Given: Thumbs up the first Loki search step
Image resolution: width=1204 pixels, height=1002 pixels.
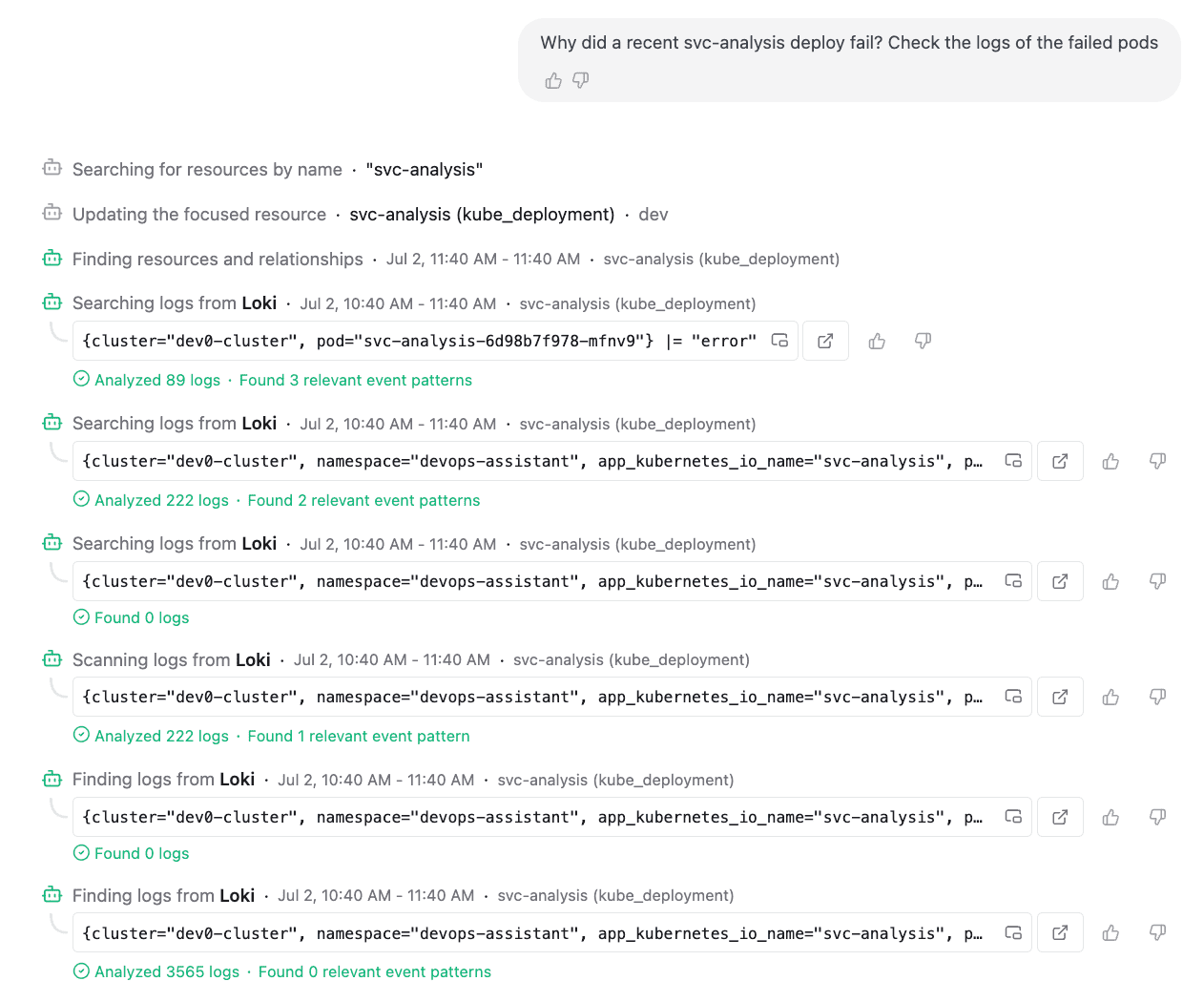Looking at the screenshot, I should [x=877, y=341].
